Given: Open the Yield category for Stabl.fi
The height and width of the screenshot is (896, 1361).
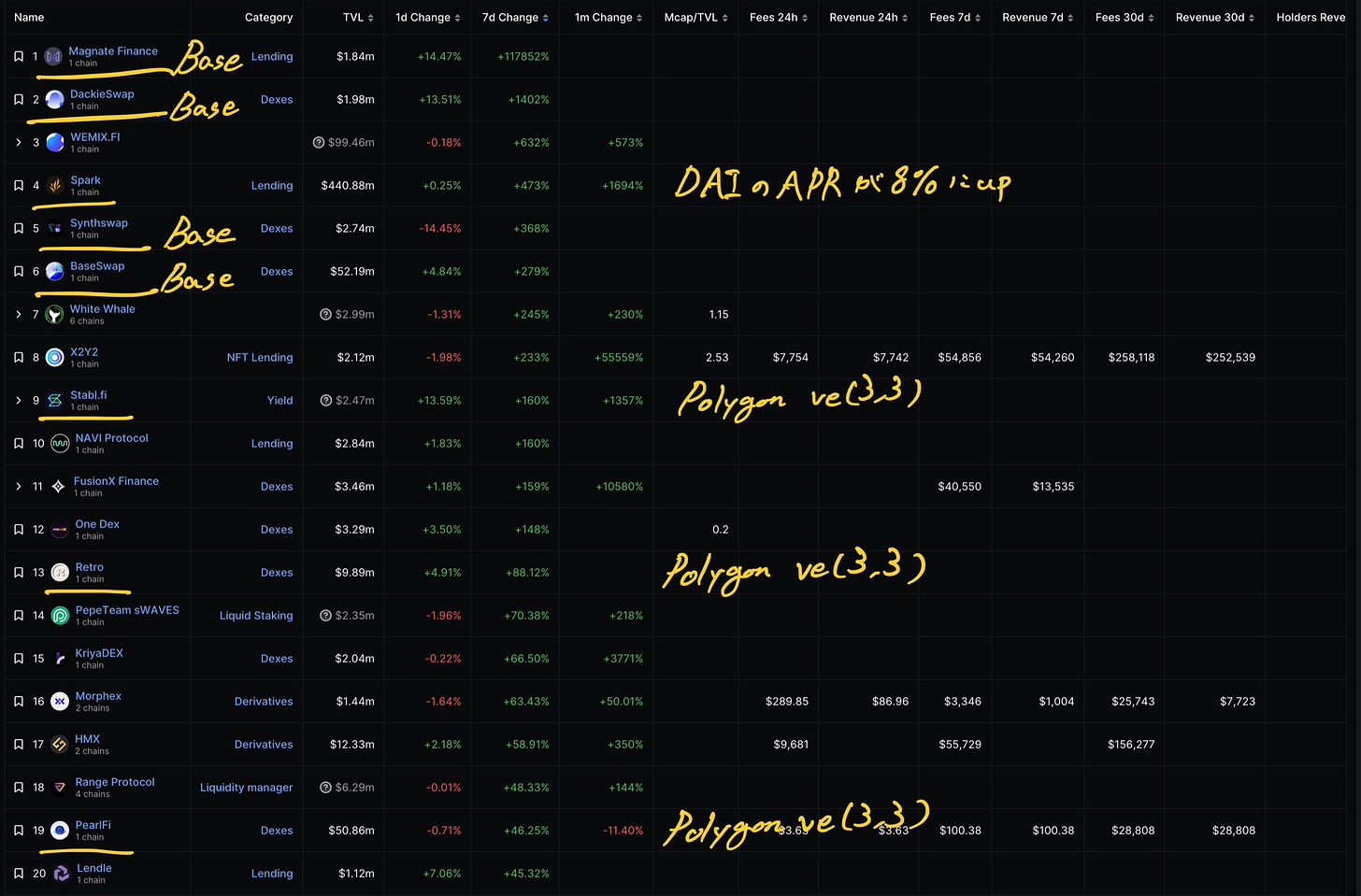Looking at the screenshot, I should pos(280,401).
